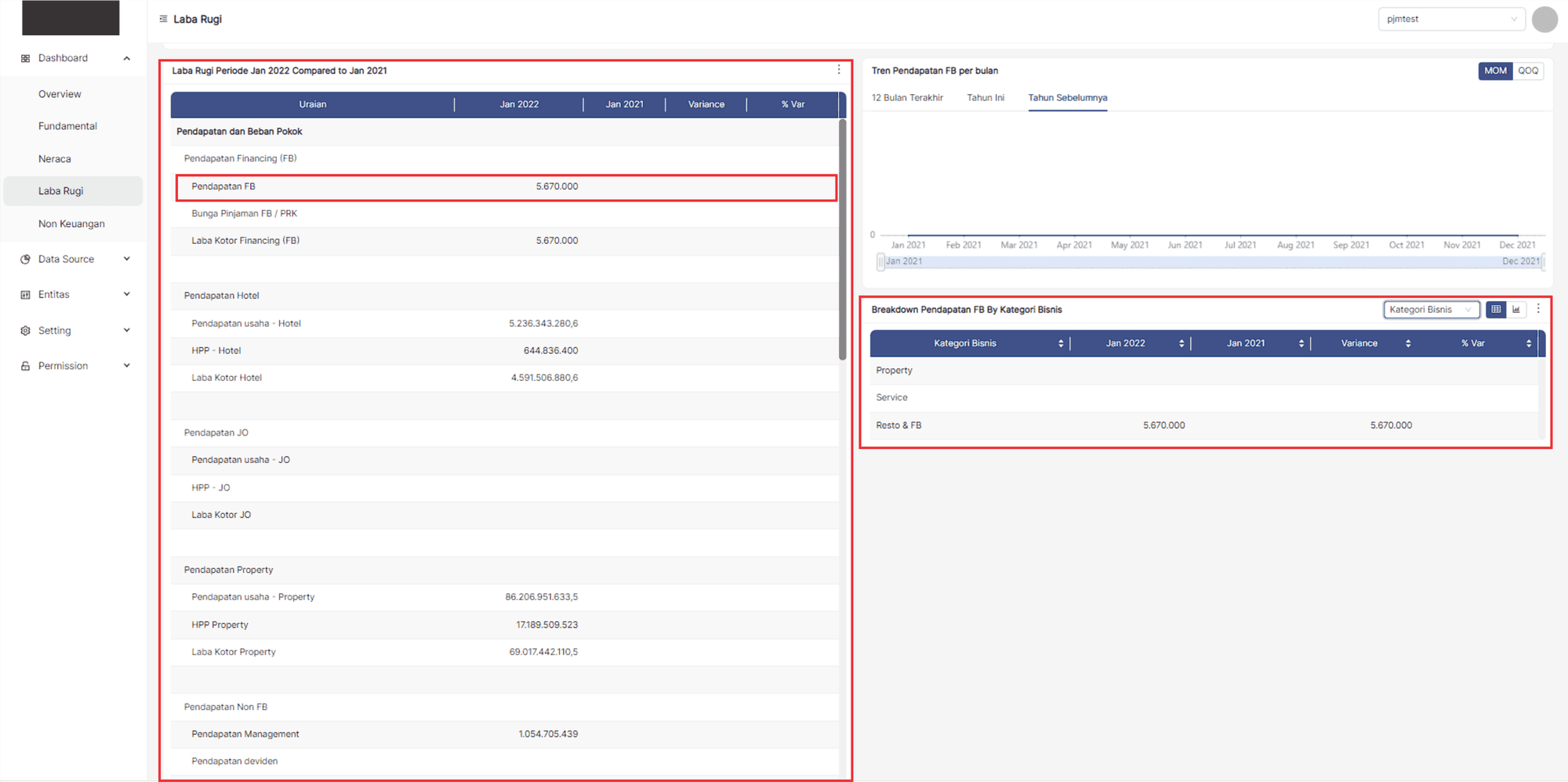
Task: Click the left handle of chart range slider
Action: pyautogui.click(x=880, y=262)
